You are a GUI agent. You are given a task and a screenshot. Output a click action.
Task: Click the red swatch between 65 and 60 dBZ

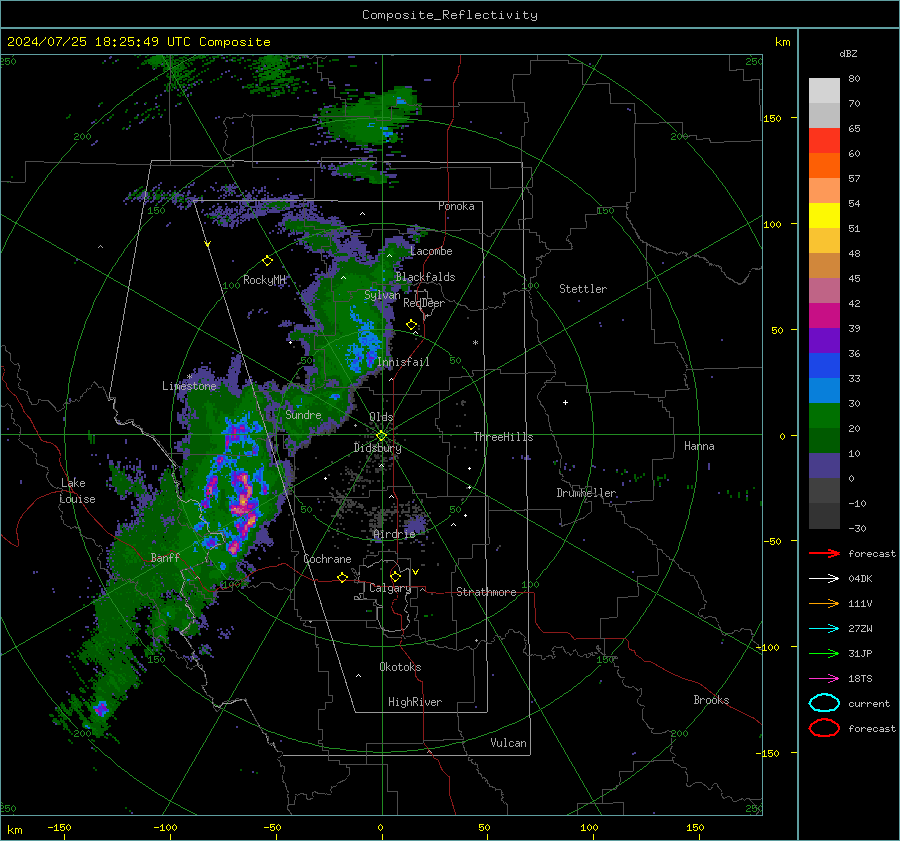click(x=824, y=140)
